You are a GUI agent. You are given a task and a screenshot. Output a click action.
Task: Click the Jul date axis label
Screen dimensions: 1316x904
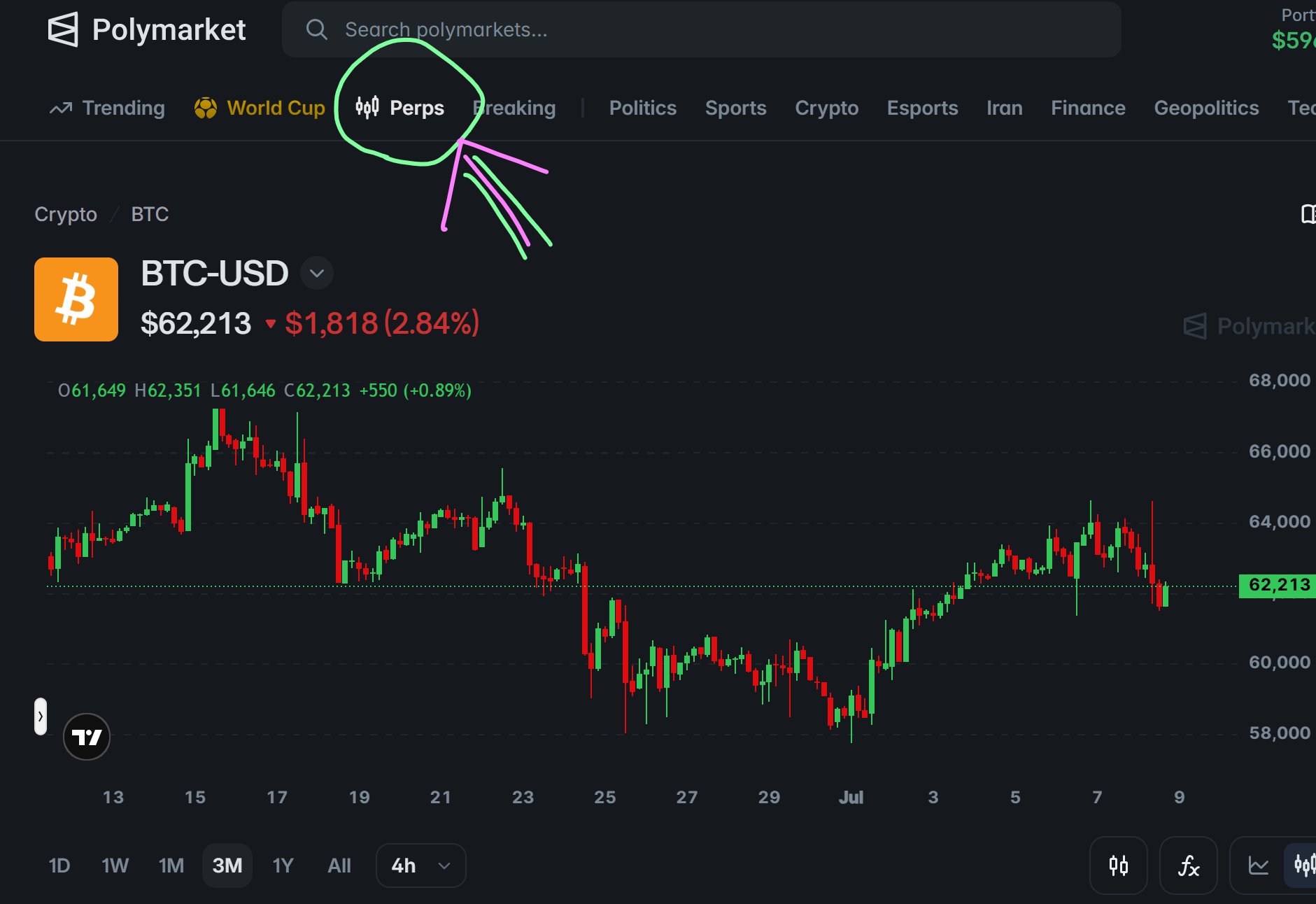[851, 797]
